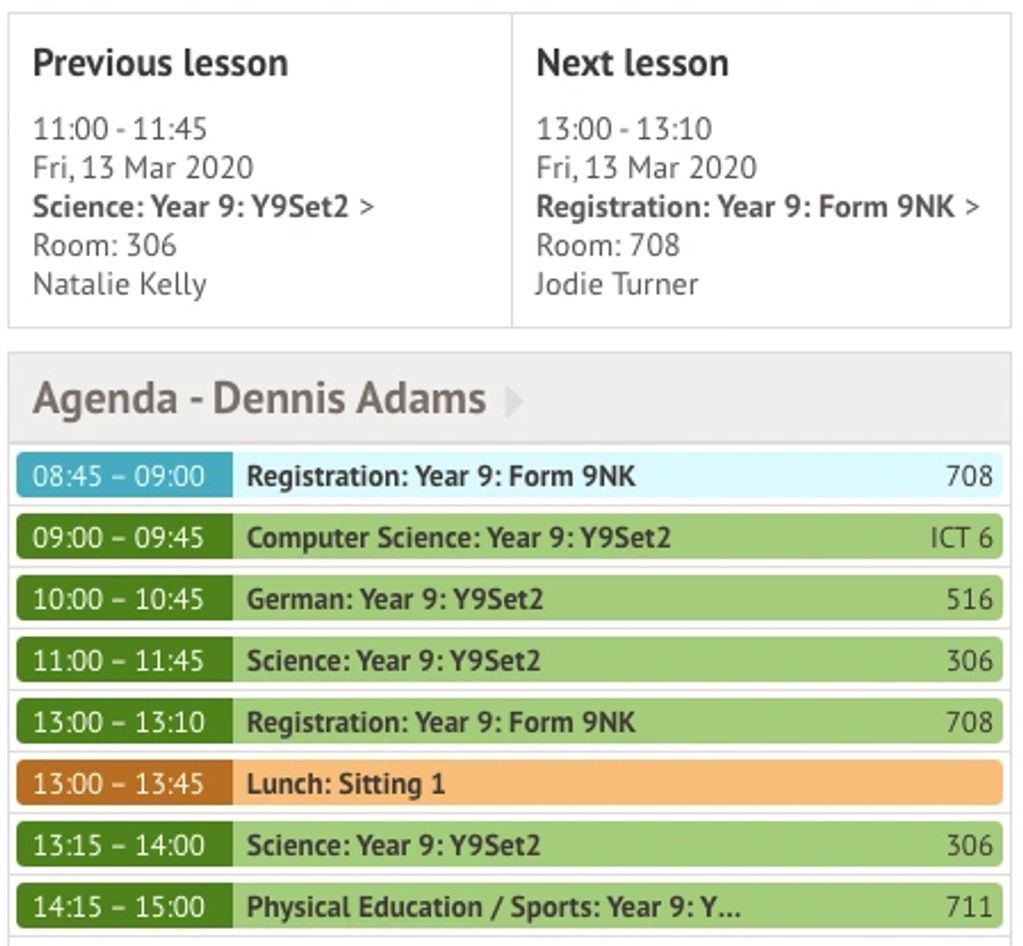Image resolution: width=1023 pixels, height=946 pixels.
Task: Click room ICT 6 on Computer Science row
Action: click(x=961, y=538)
